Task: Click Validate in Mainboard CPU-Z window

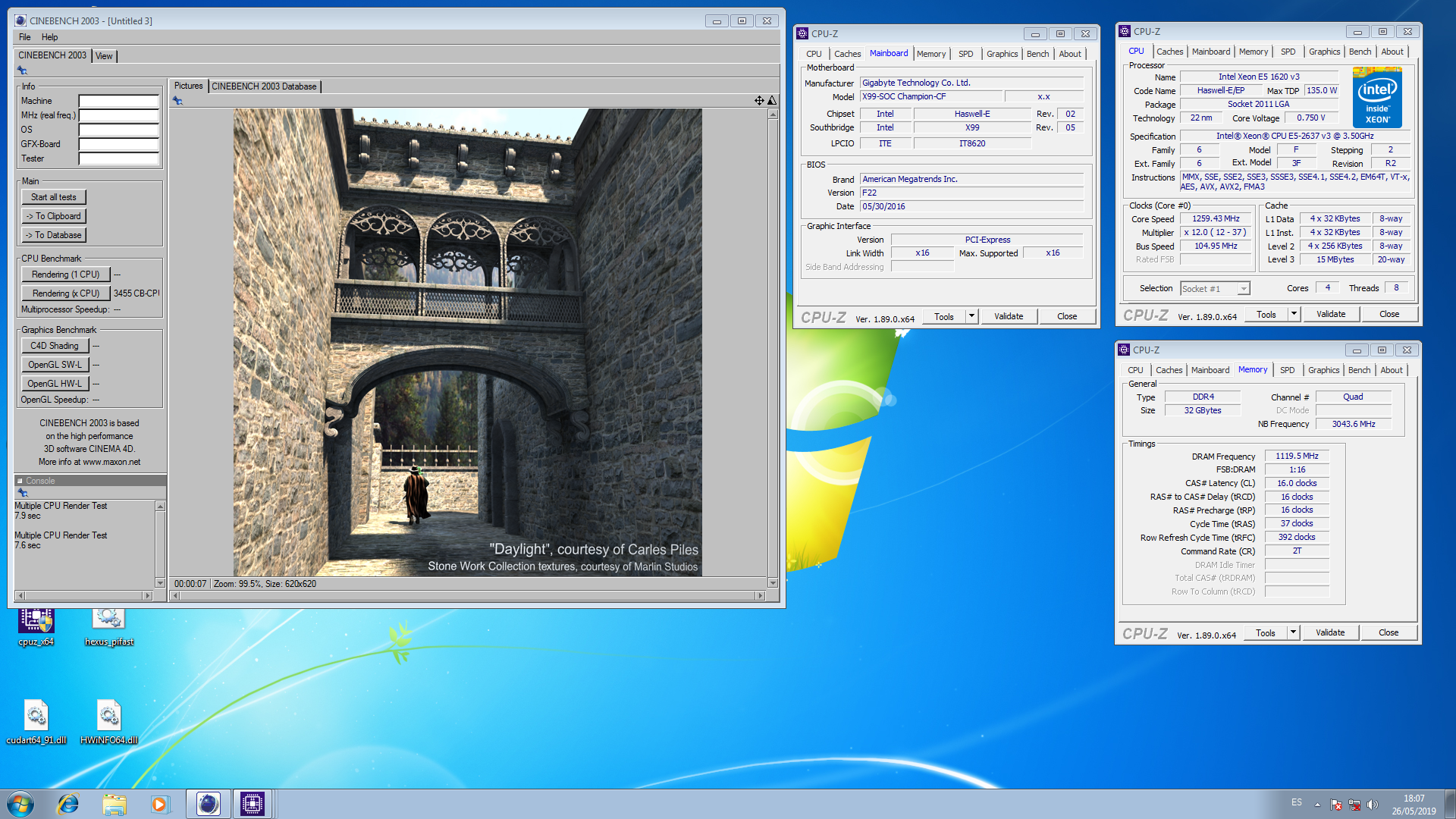Action: click(1008, 316)
